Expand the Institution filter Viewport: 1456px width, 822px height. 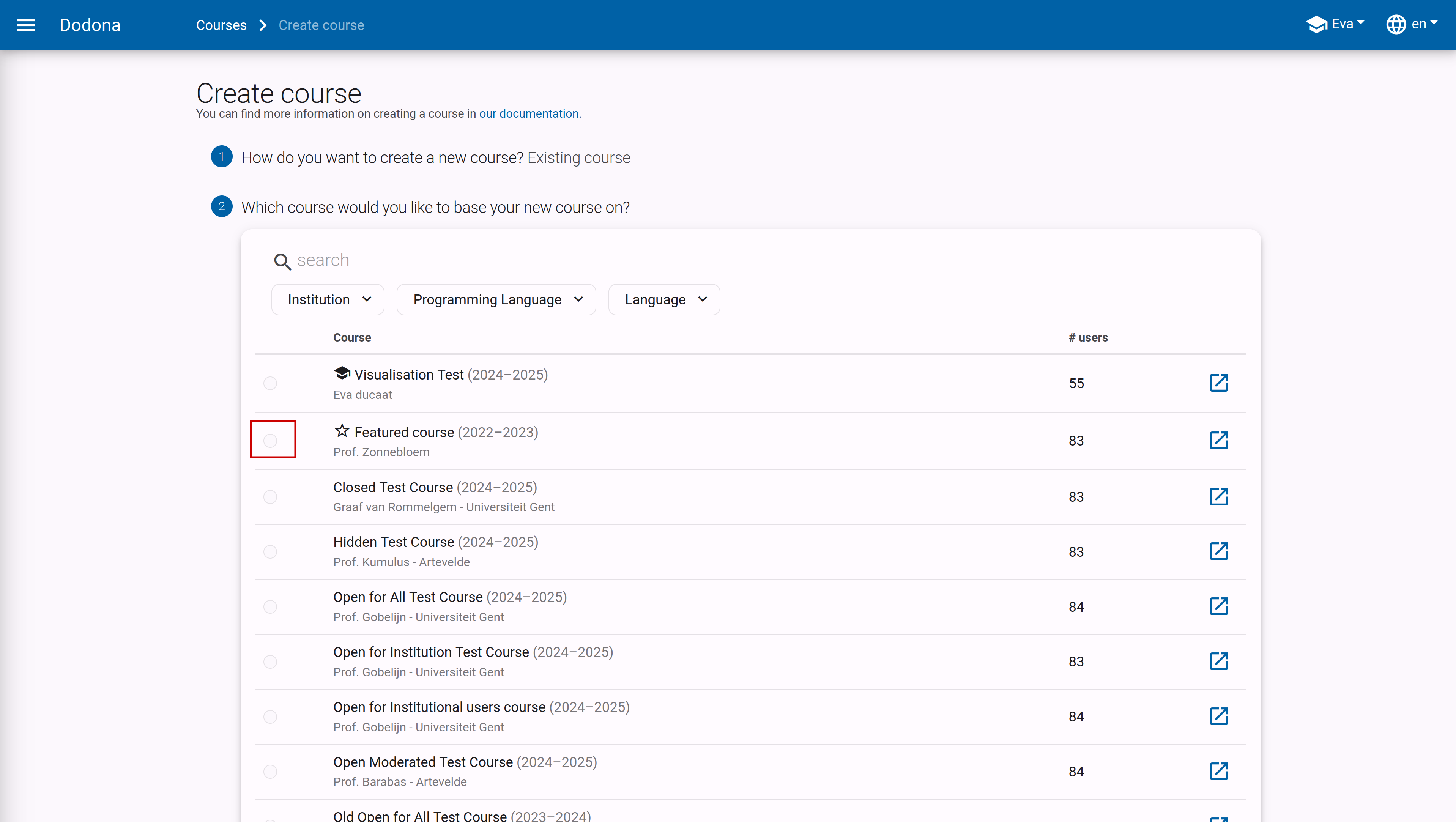(328, 299)
